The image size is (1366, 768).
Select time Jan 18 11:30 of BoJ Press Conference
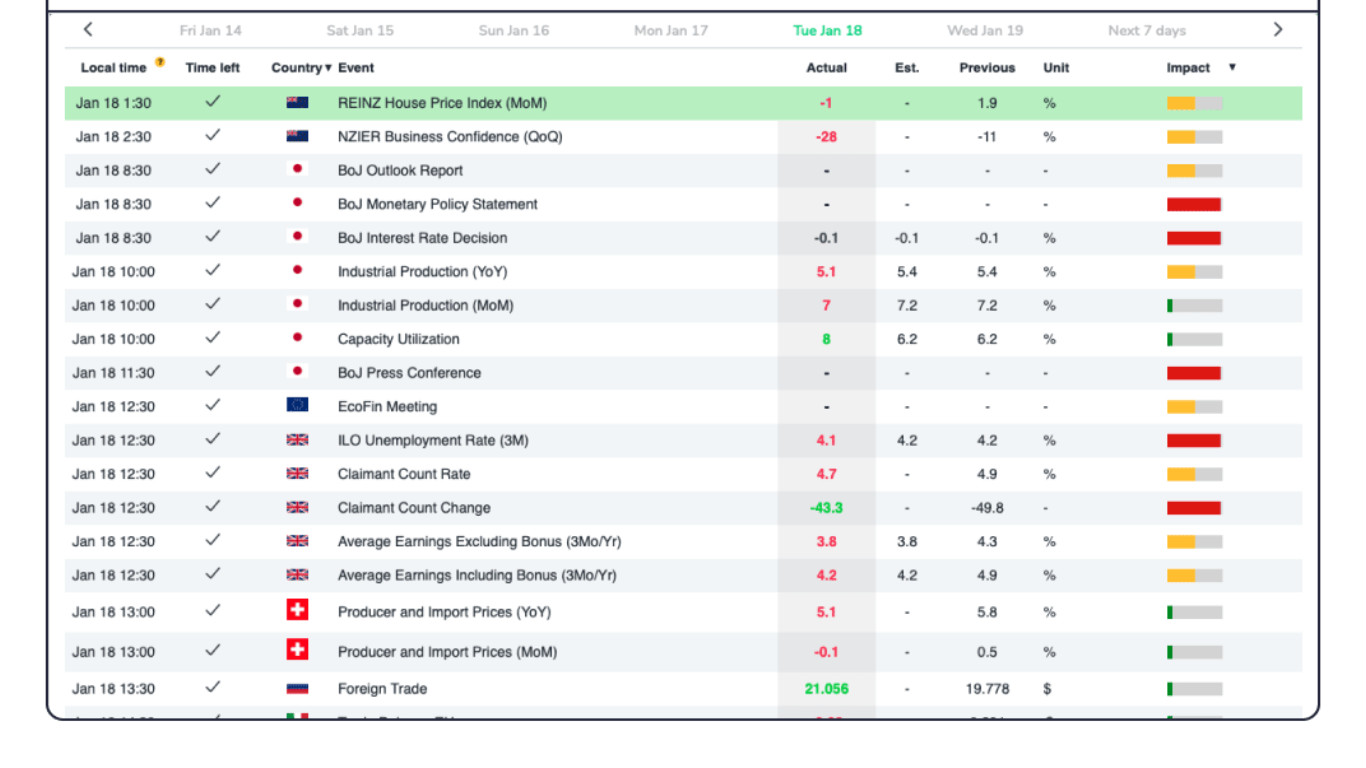[113, 373]
